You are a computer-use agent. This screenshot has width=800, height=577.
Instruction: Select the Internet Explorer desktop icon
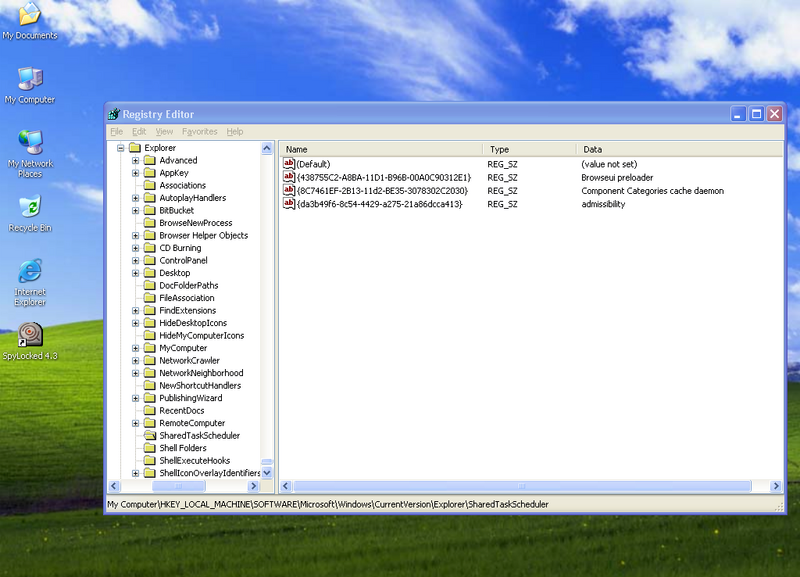[30, 283]
